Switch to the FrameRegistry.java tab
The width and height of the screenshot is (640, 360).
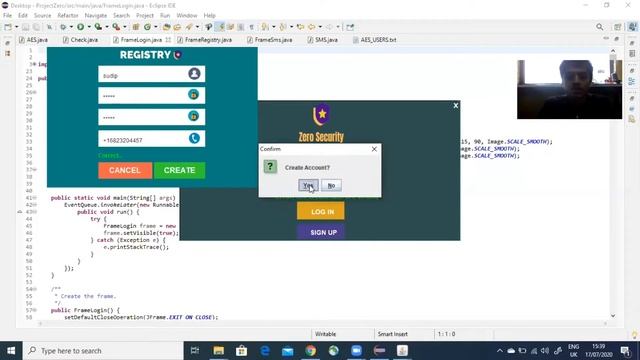pos(204,40)
